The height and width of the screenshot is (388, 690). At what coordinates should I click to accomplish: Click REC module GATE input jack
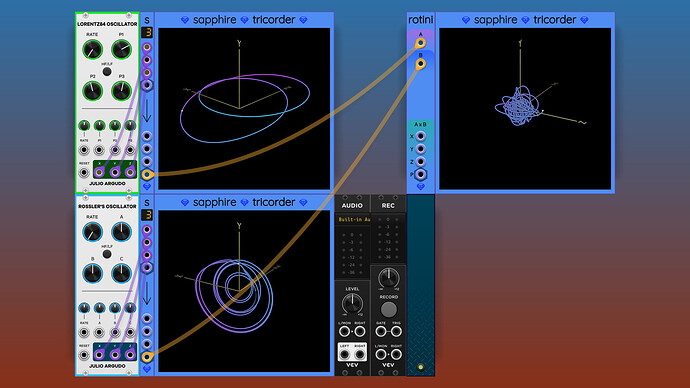(381, 331)
